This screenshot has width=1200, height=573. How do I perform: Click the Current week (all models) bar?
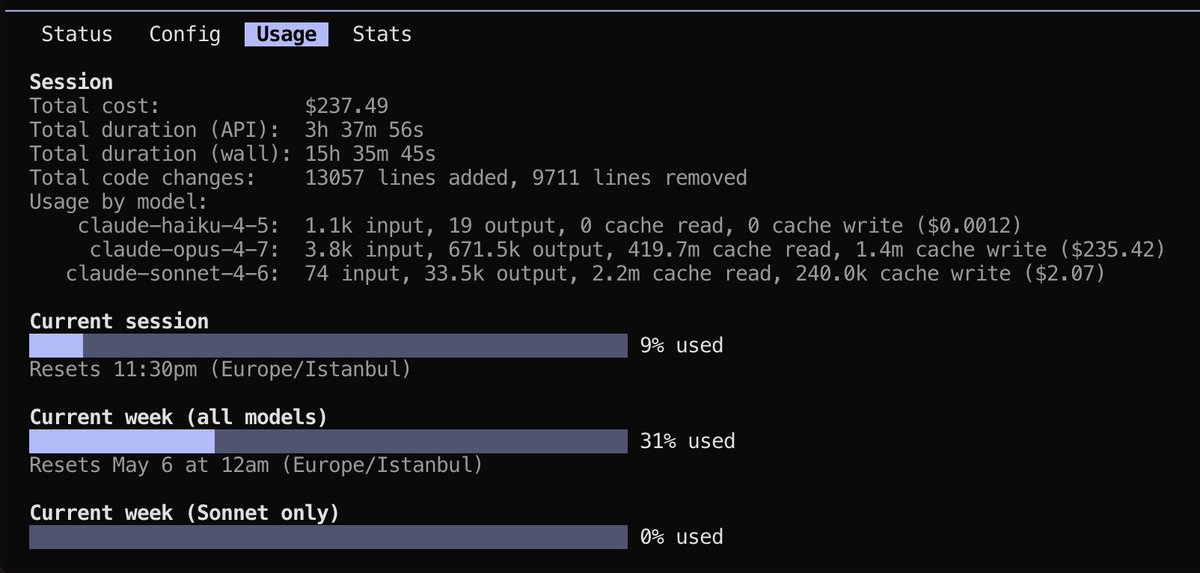(328, 442)
